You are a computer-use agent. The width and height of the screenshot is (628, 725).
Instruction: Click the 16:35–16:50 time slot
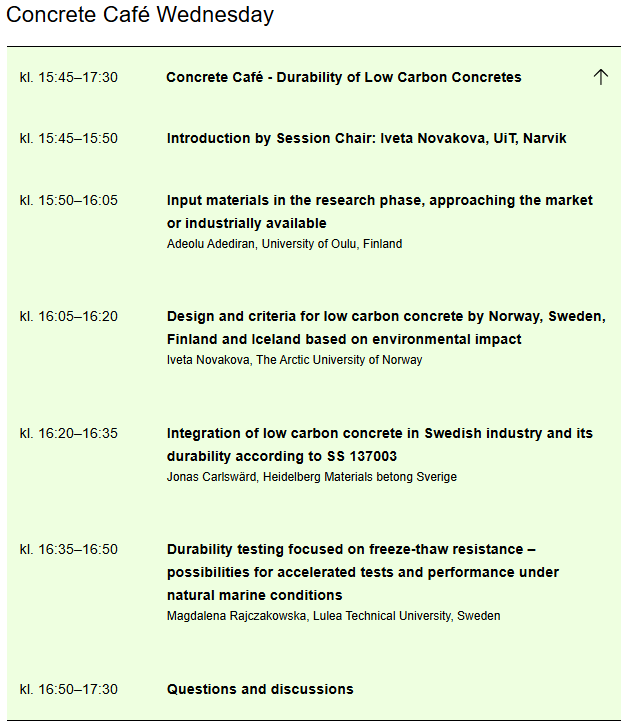point(69,549)
